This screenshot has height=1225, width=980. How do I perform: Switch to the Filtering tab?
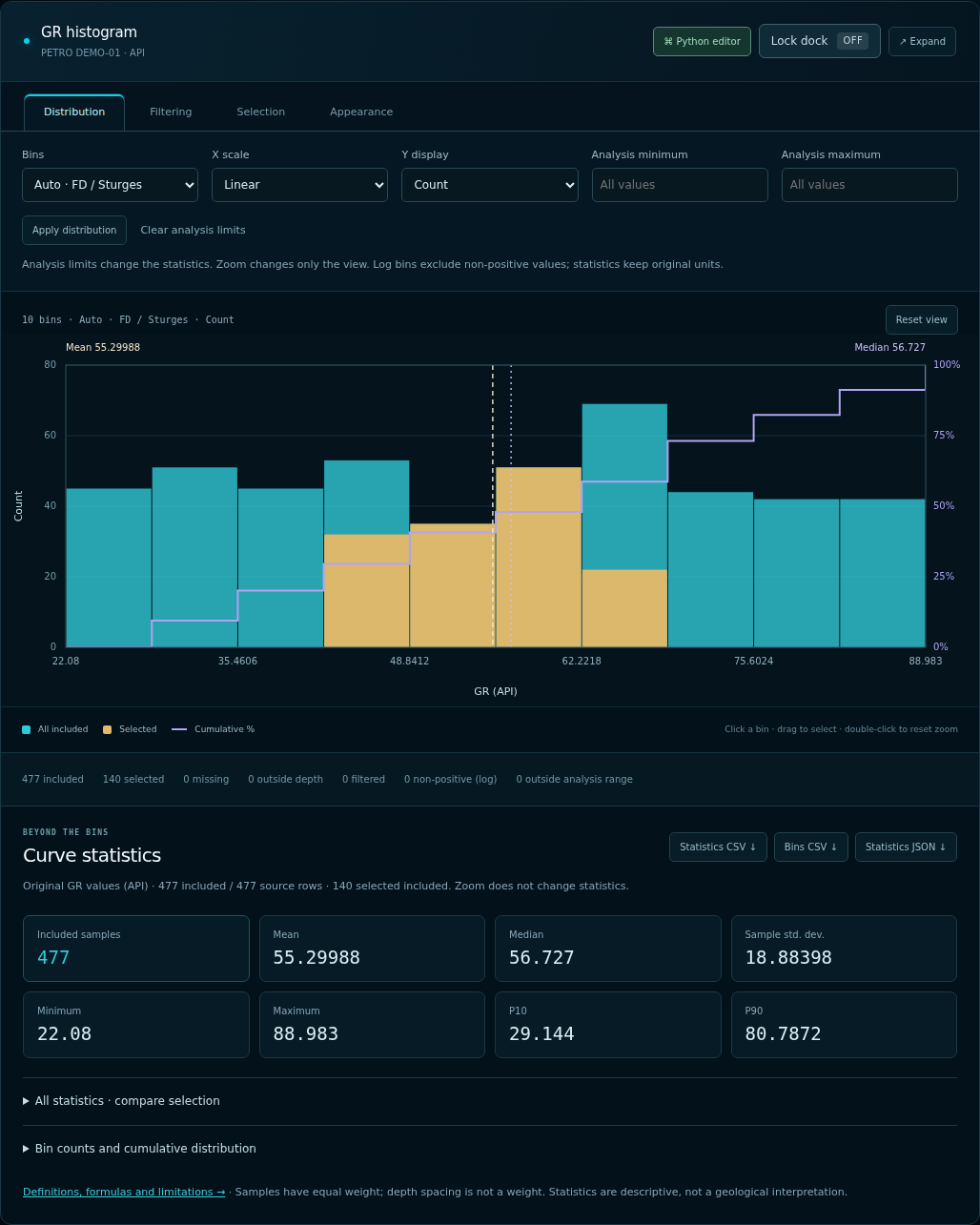(x=171, y=112)
